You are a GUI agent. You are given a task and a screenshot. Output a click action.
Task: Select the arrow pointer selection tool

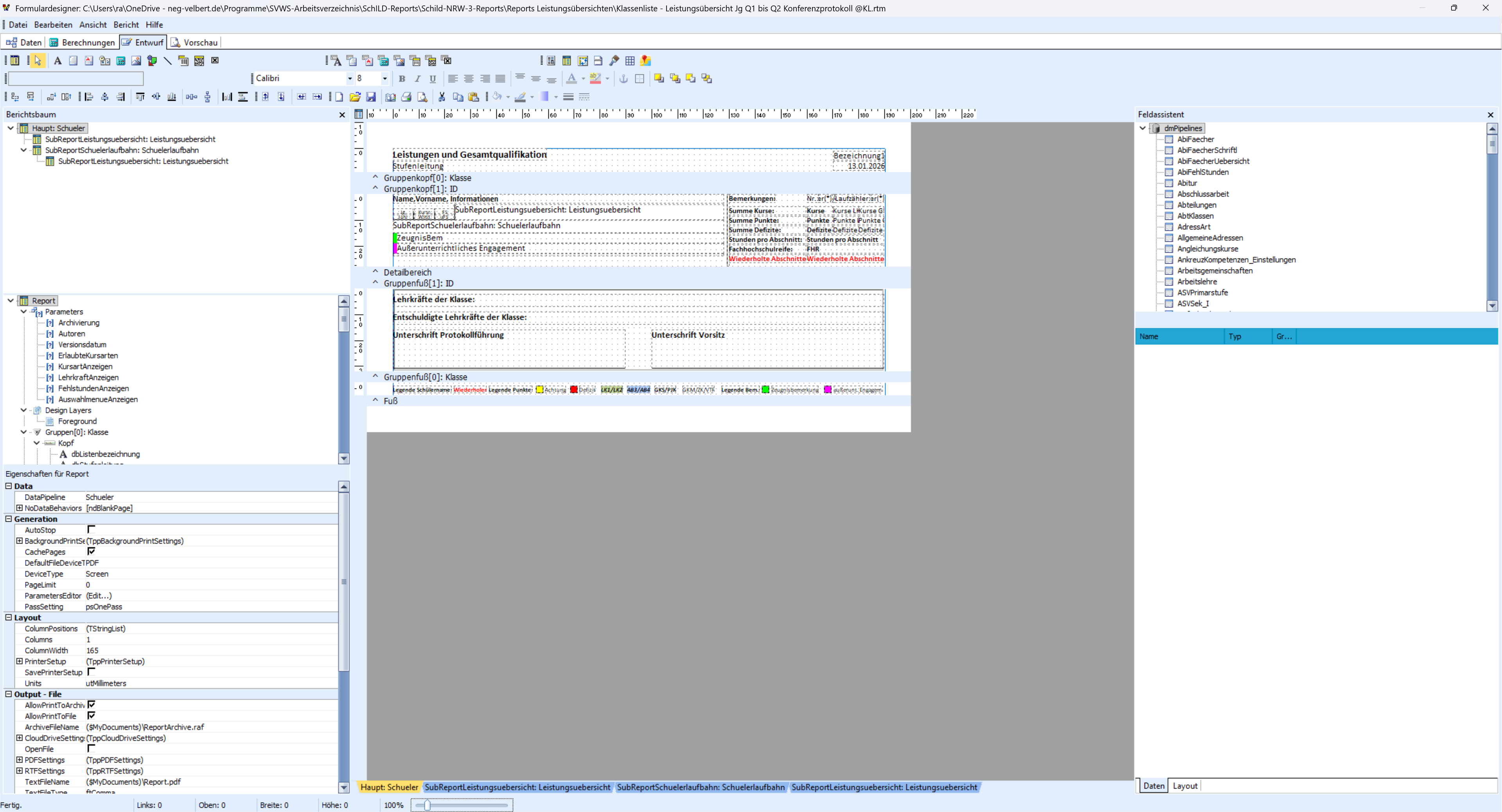pos(38,61)
